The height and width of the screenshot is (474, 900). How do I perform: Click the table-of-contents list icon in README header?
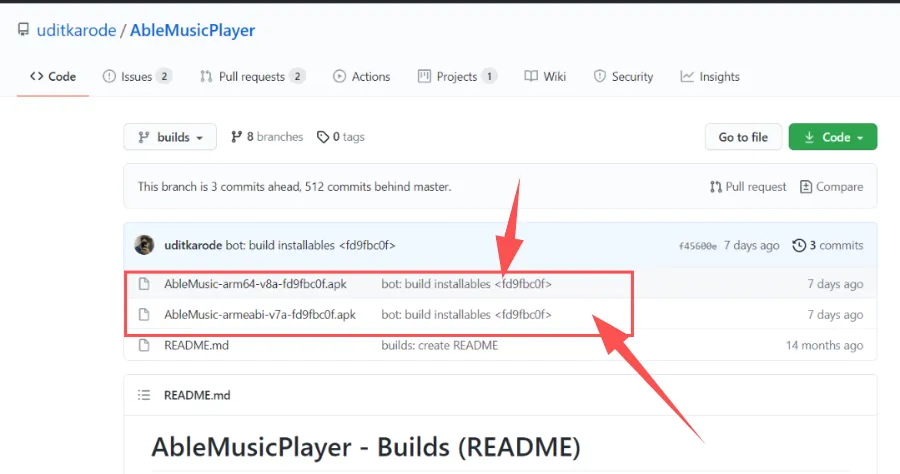(x=144, y=395)
